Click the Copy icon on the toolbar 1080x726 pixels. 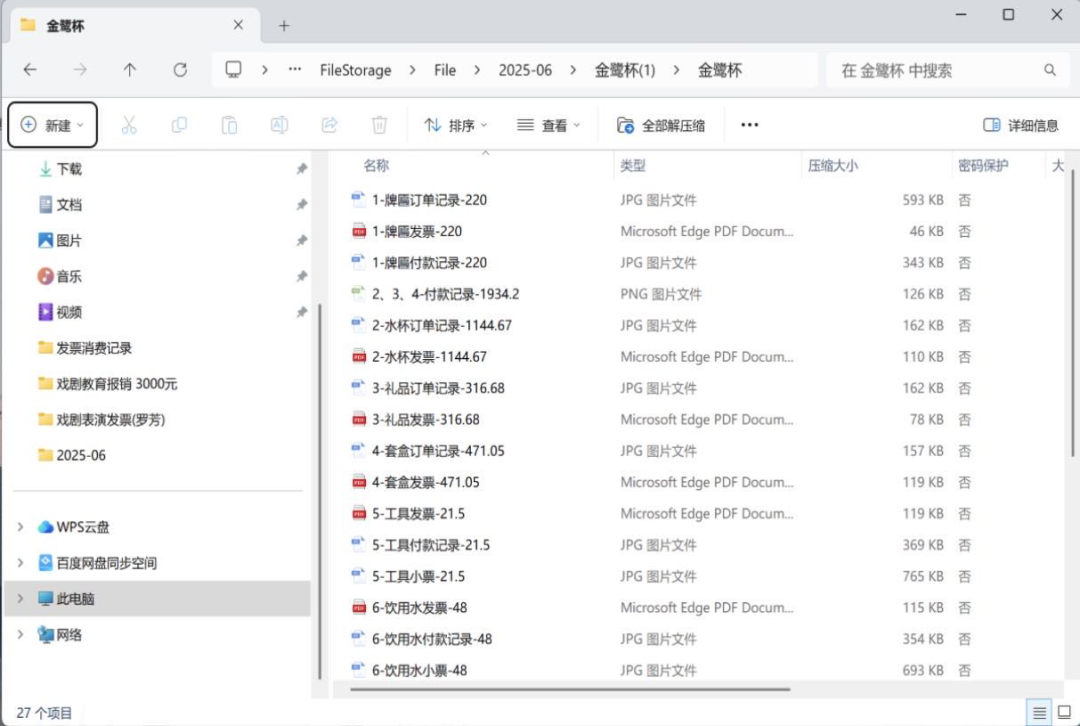click(179, 124)
